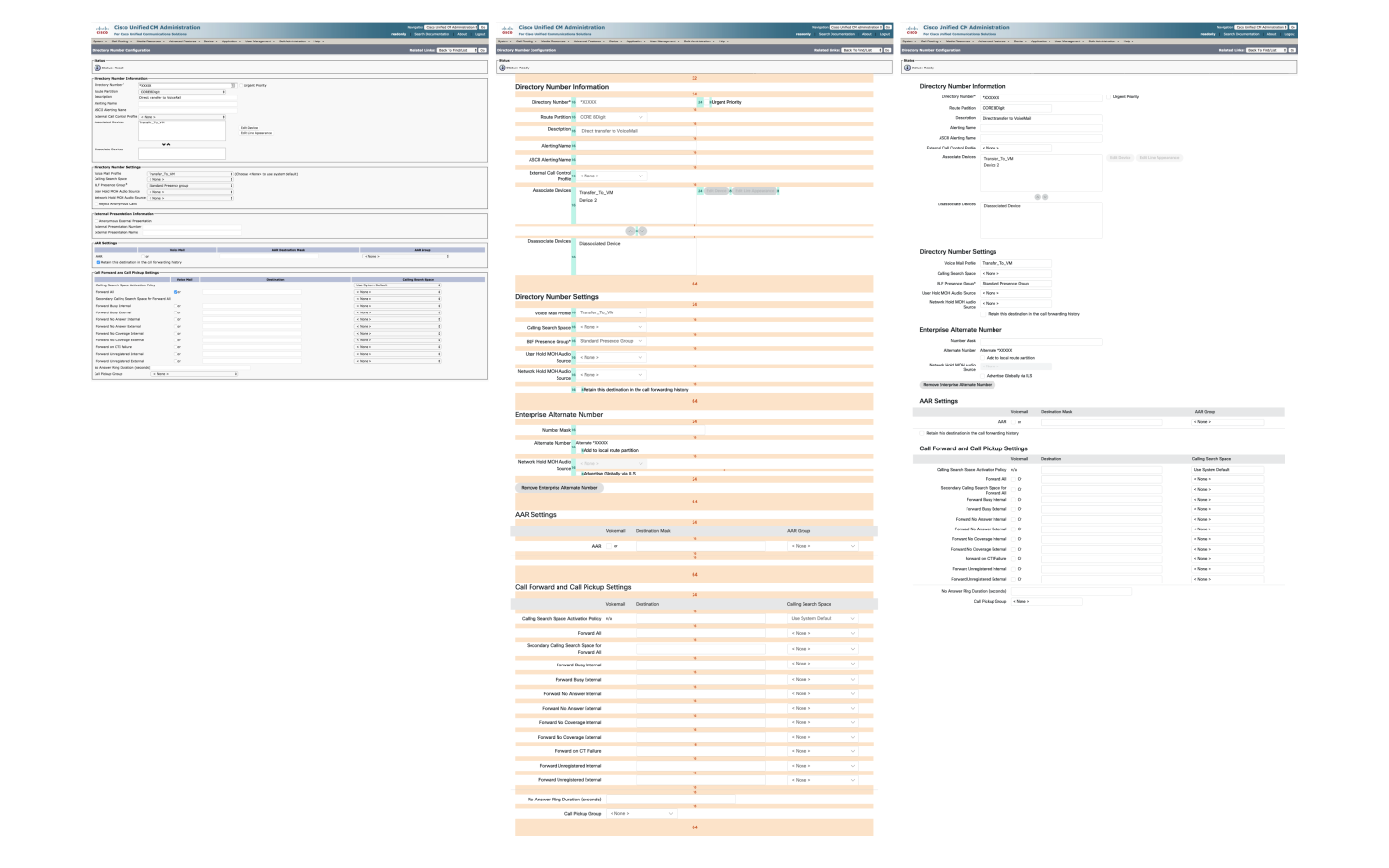Click the Status info icon in left mockup
Viewport: 1389px width, 868px height.
tap(97, 68)
